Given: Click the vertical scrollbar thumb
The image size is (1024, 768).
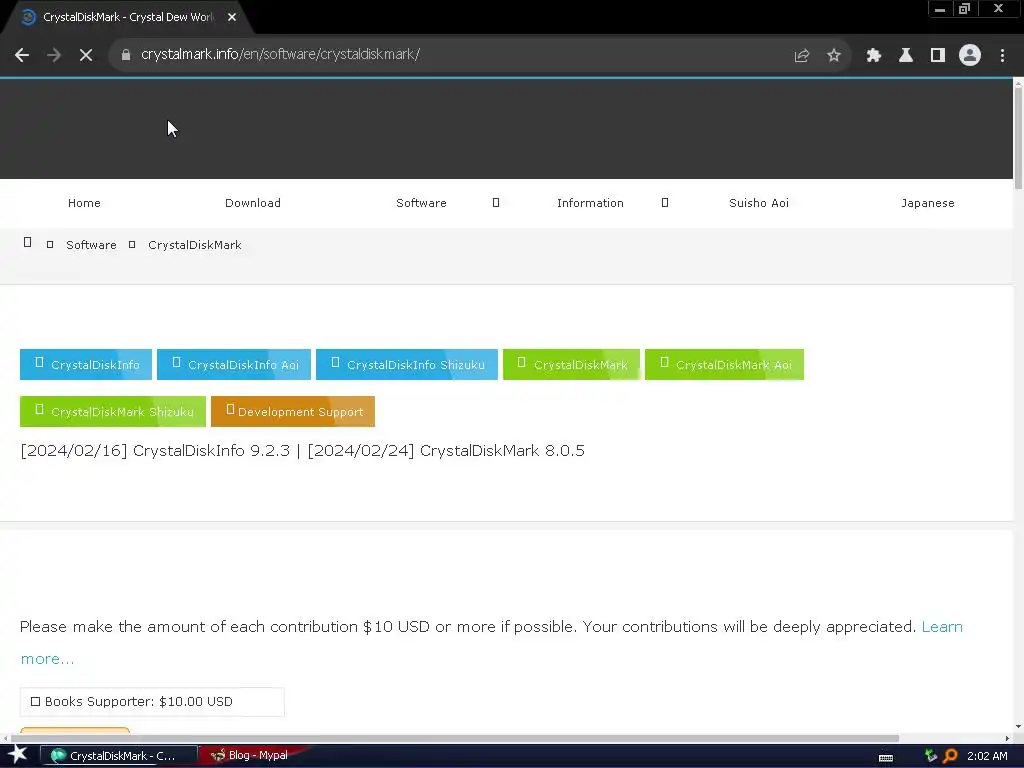Looking at the screenshot, I should [1018, 137].
